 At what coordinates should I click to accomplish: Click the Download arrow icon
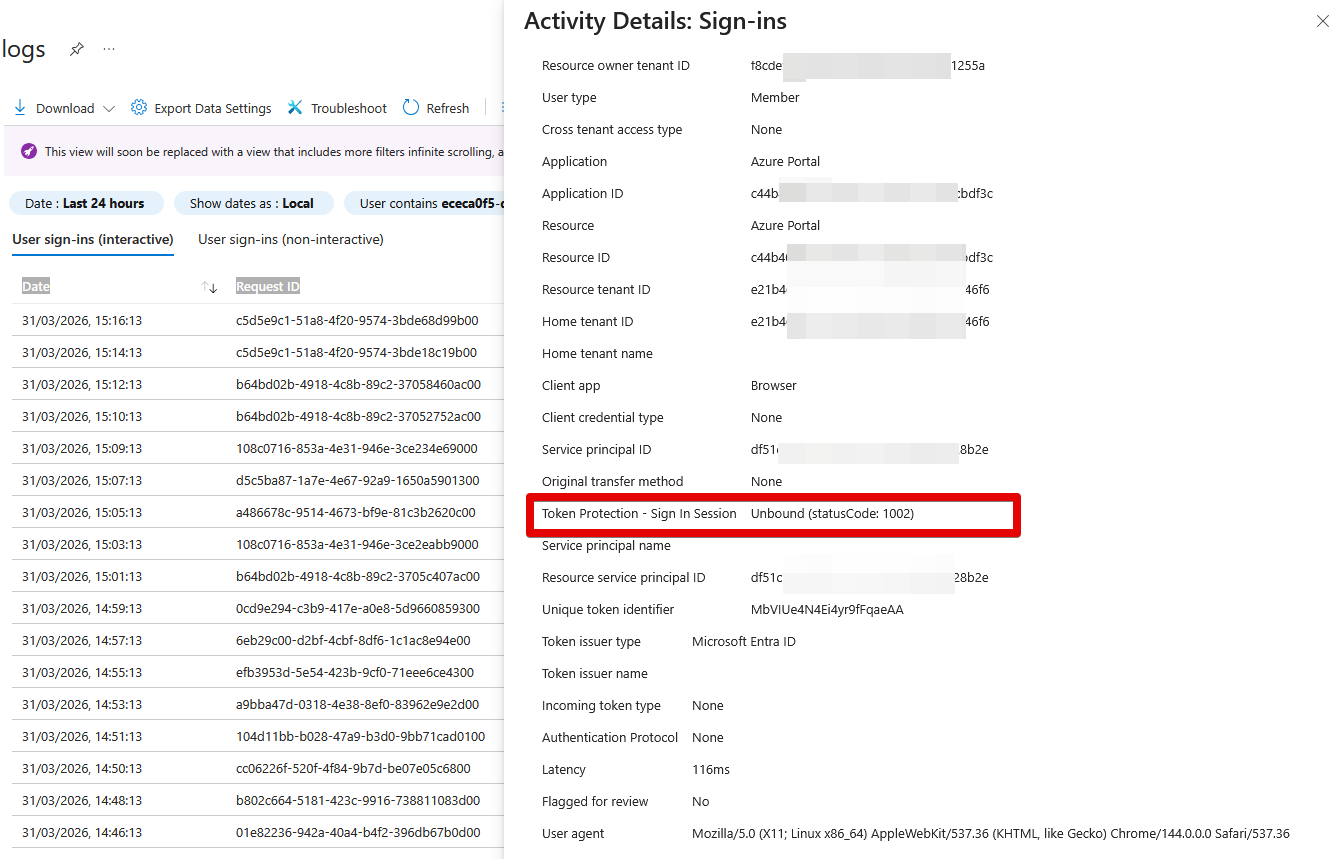click(20, 108)
